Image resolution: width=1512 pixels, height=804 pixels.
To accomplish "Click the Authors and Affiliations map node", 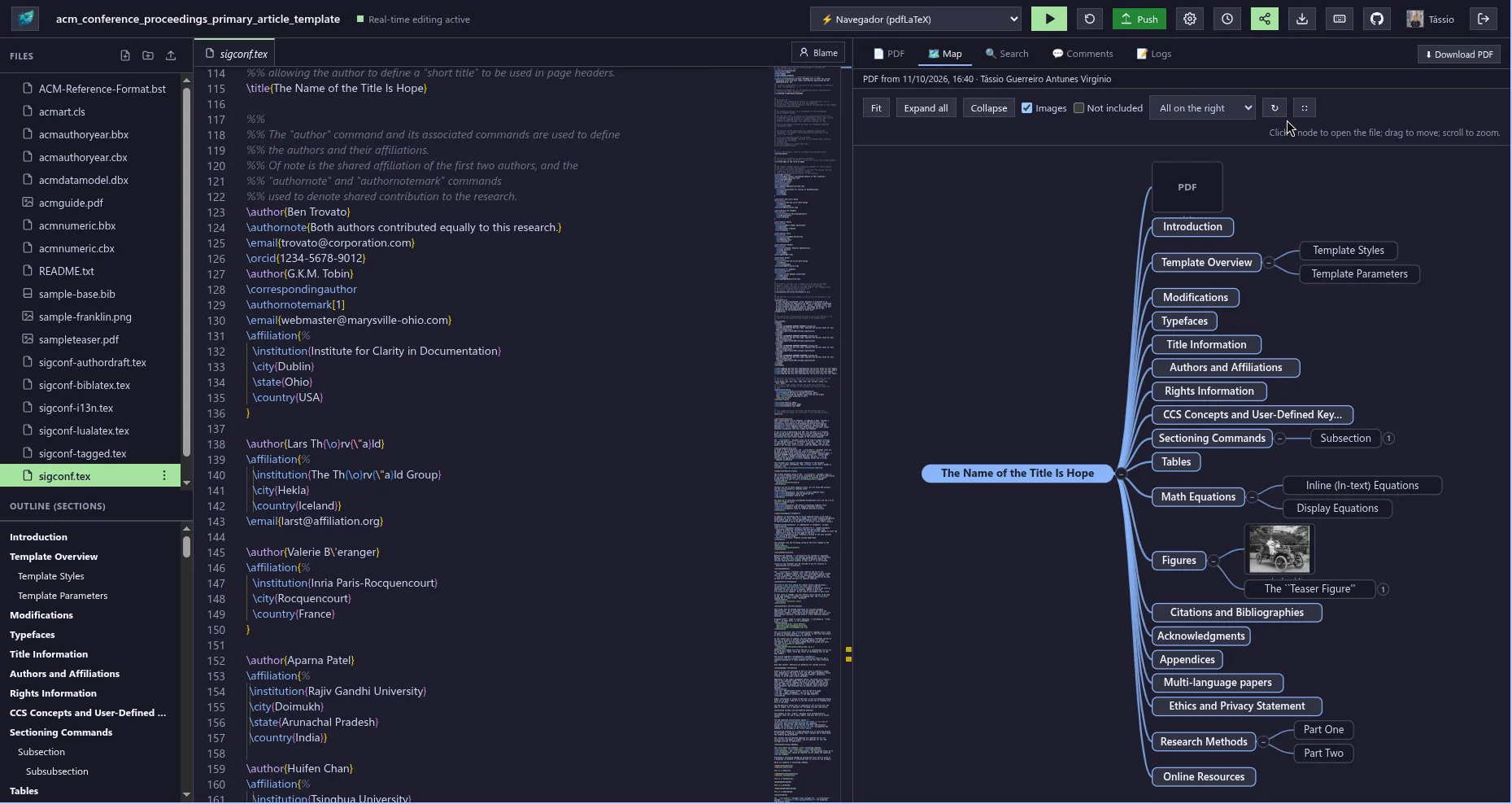I will click(1226, 367).
